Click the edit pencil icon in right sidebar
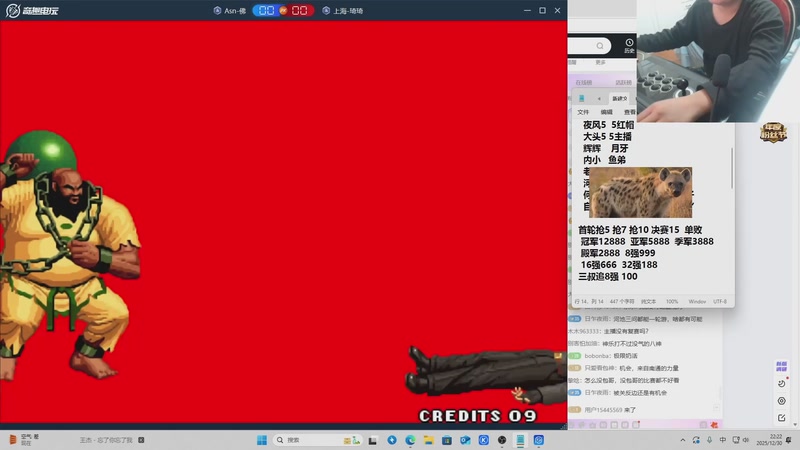This screenshot has width=800, height=450. pos(782,418)
